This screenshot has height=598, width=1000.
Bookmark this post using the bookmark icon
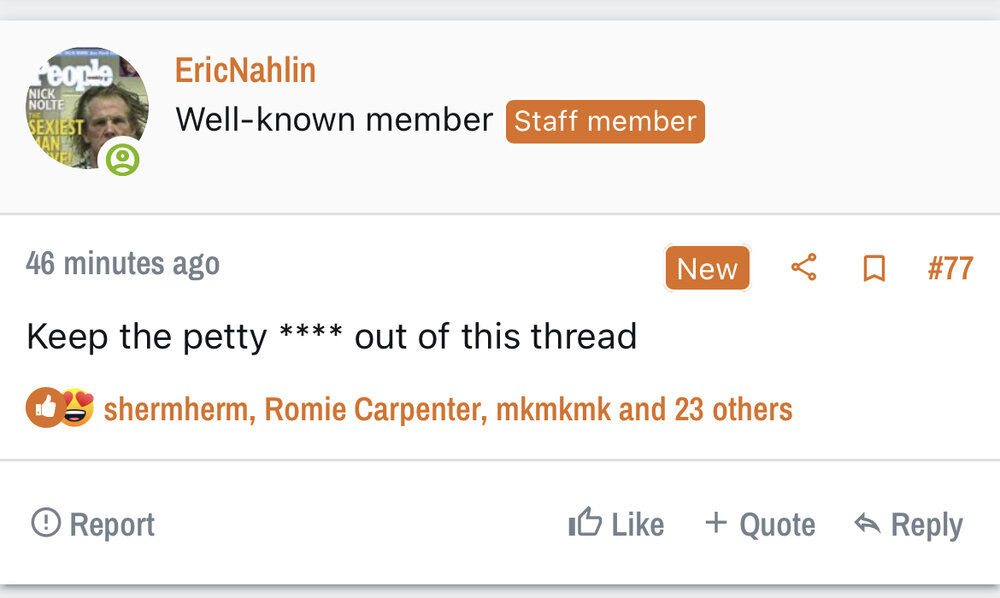tap(874, 268)
